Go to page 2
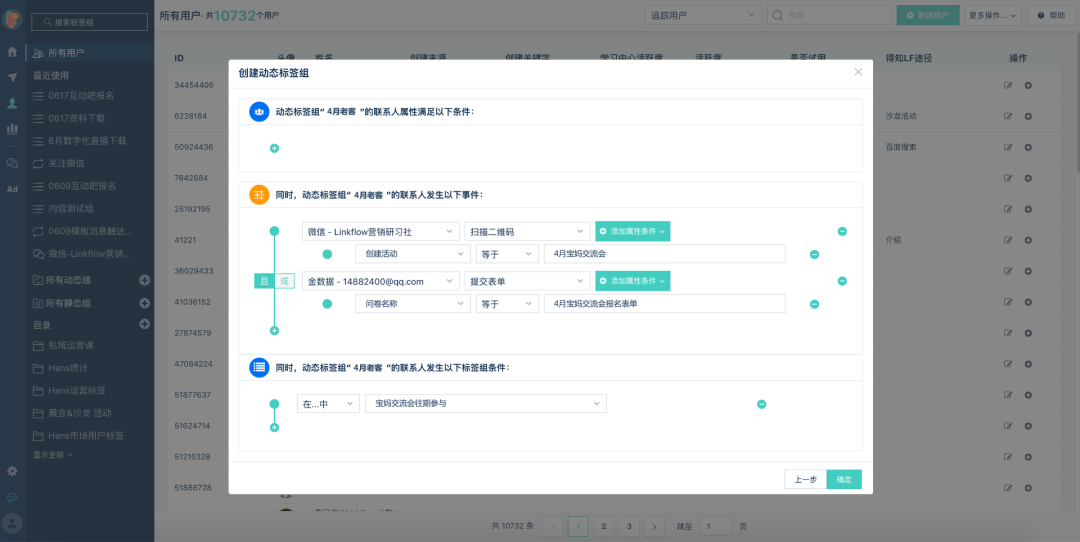 [603, 526]
